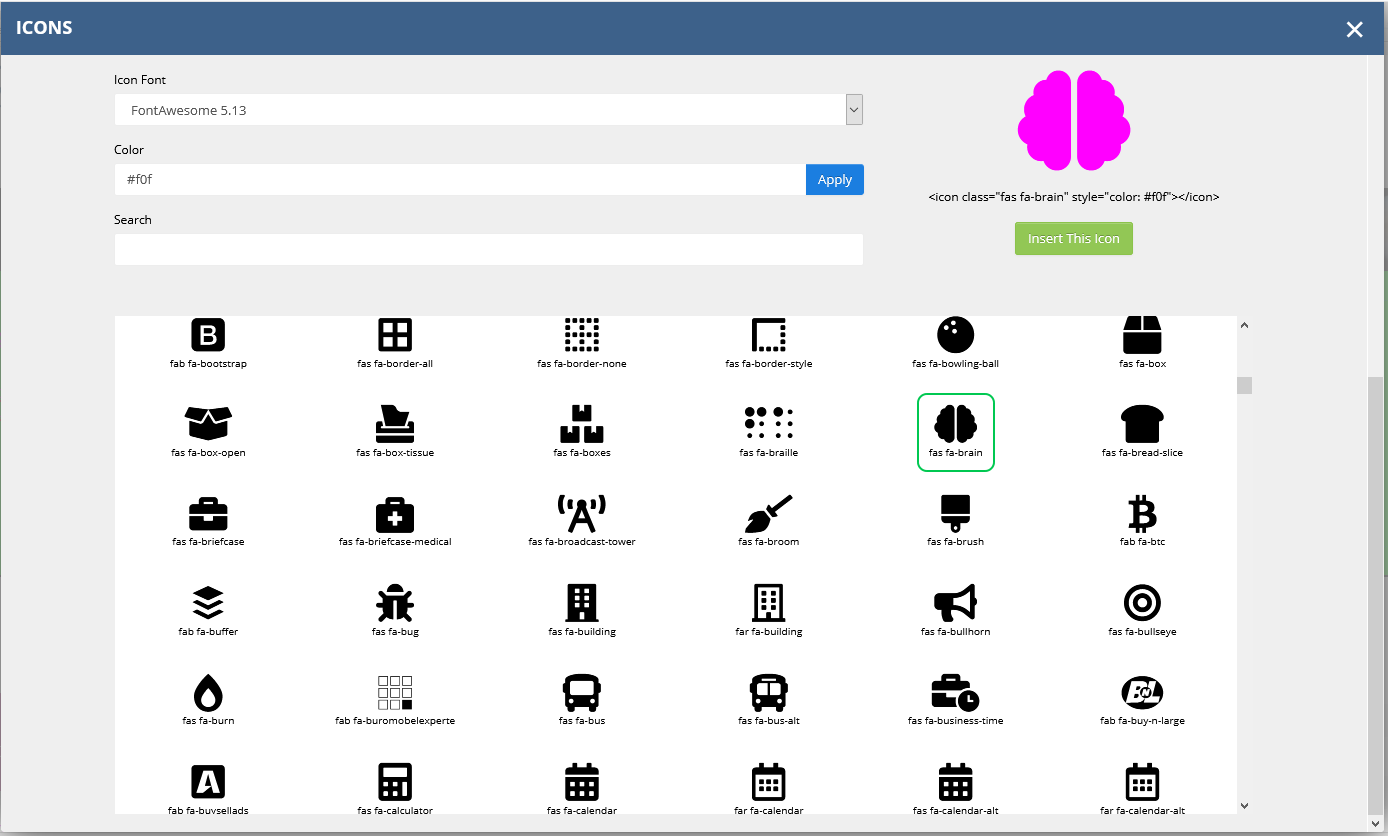Click the Insert This Icon button
Viewport: 1388px width, 836px height.
1074,239
